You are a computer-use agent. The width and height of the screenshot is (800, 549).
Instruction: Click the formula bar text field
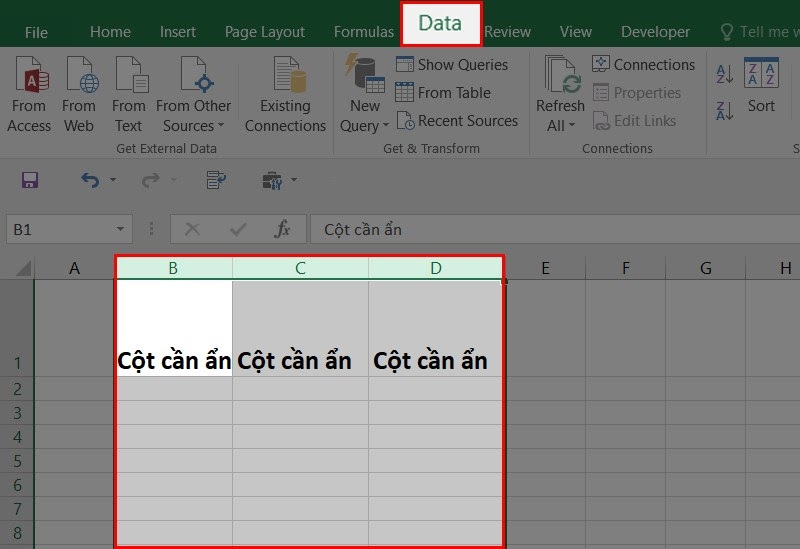[555, 229]
